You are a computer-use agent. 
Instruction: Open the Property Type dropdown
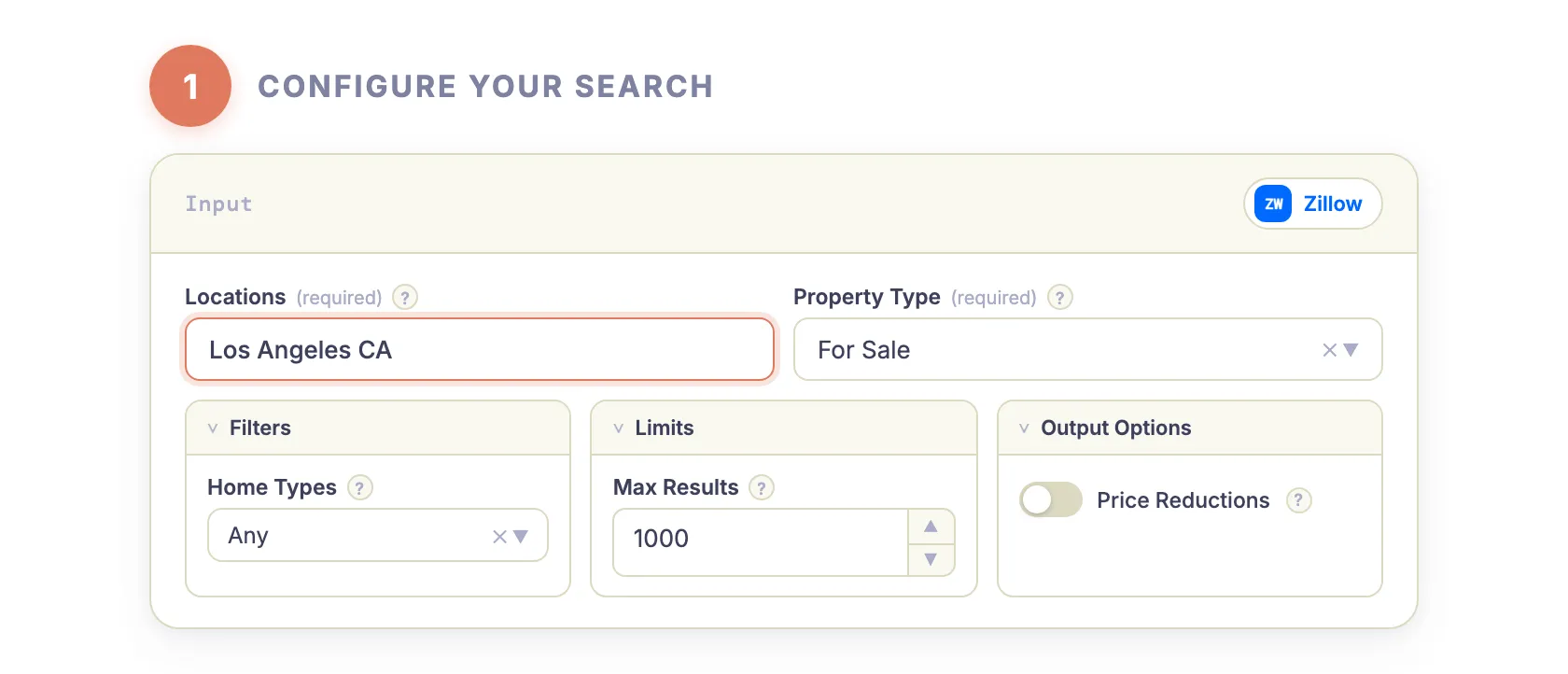[x=1351, y=349]
